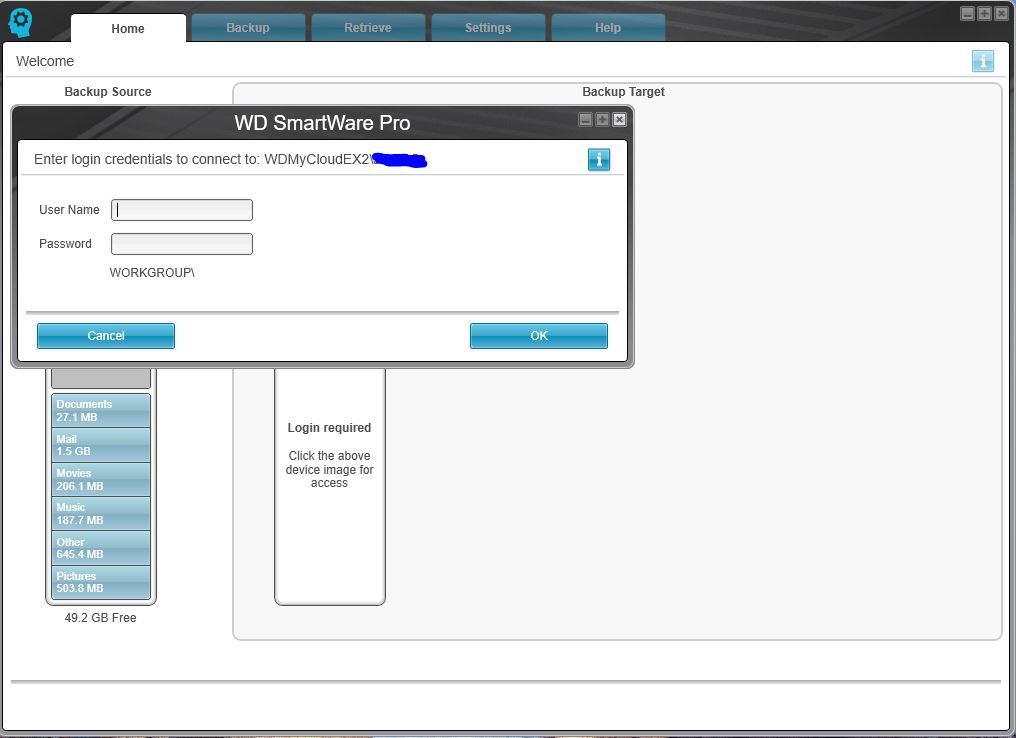
Task: Focus the User Name field
Action: (x=182, y=210)
